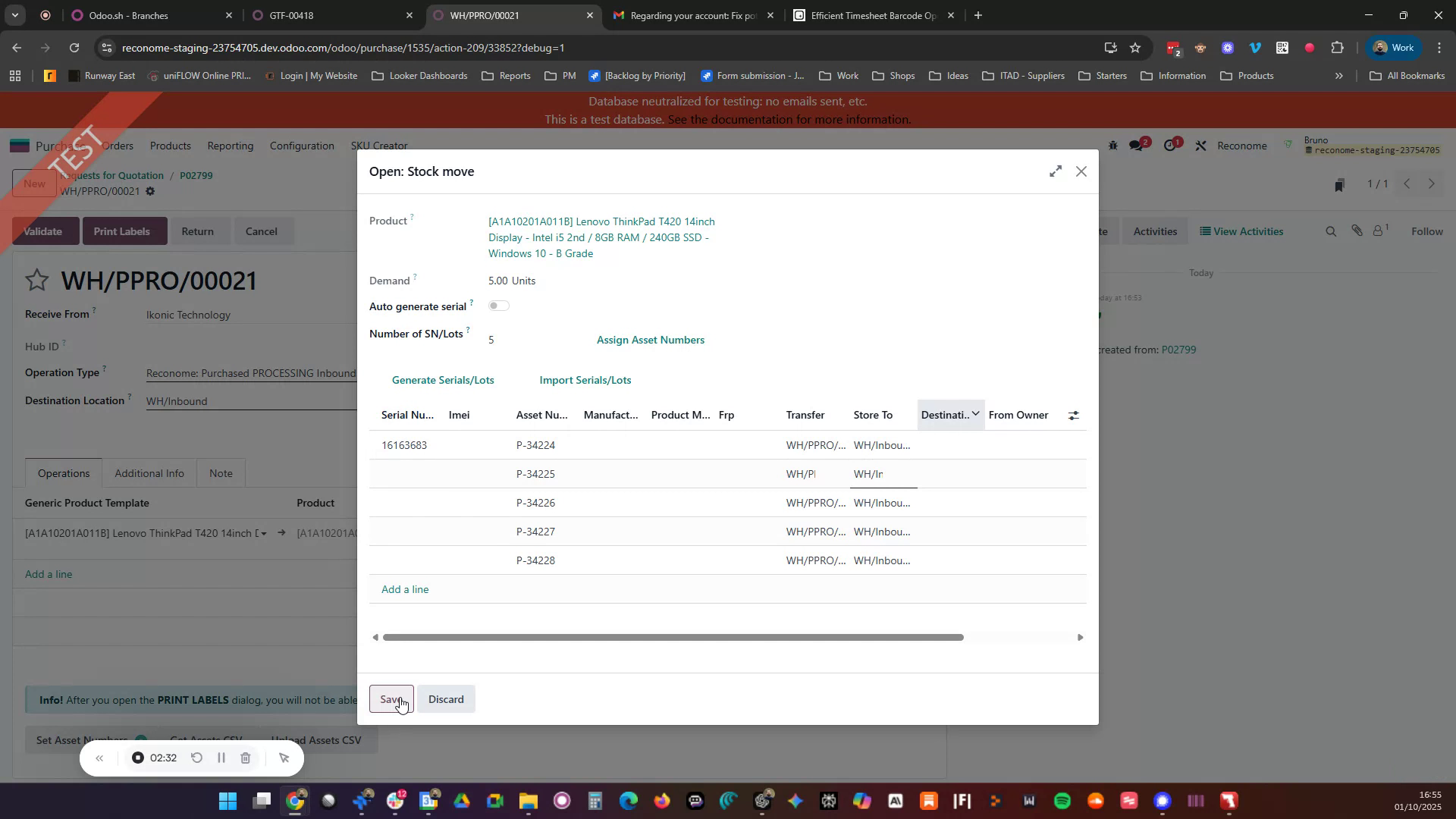This screenshot has height=819, width=1456.
Task: Expand hidden bookmarks with the chevron in the bookmarks bar
Action: (x=1339, y=75)
